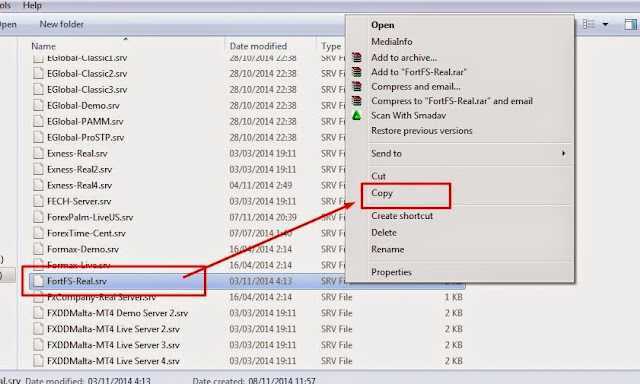640x384 pixels.
Task: Select file icon of FXDDMalta-MT4 Demo Server 2.srv
Action: click(x=38, y=313)
